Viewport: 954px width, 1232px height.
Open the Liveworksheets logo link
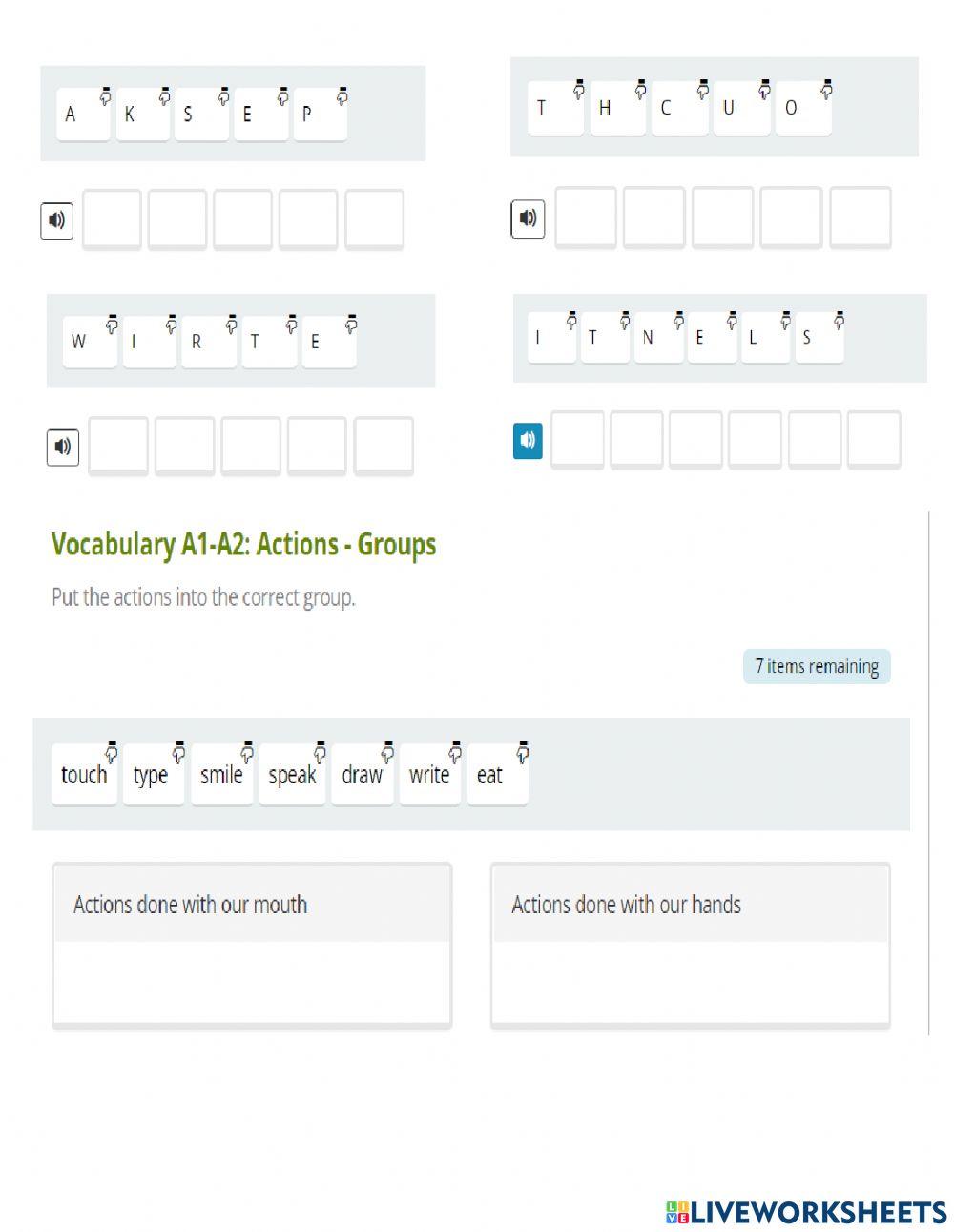[806, 1212]
